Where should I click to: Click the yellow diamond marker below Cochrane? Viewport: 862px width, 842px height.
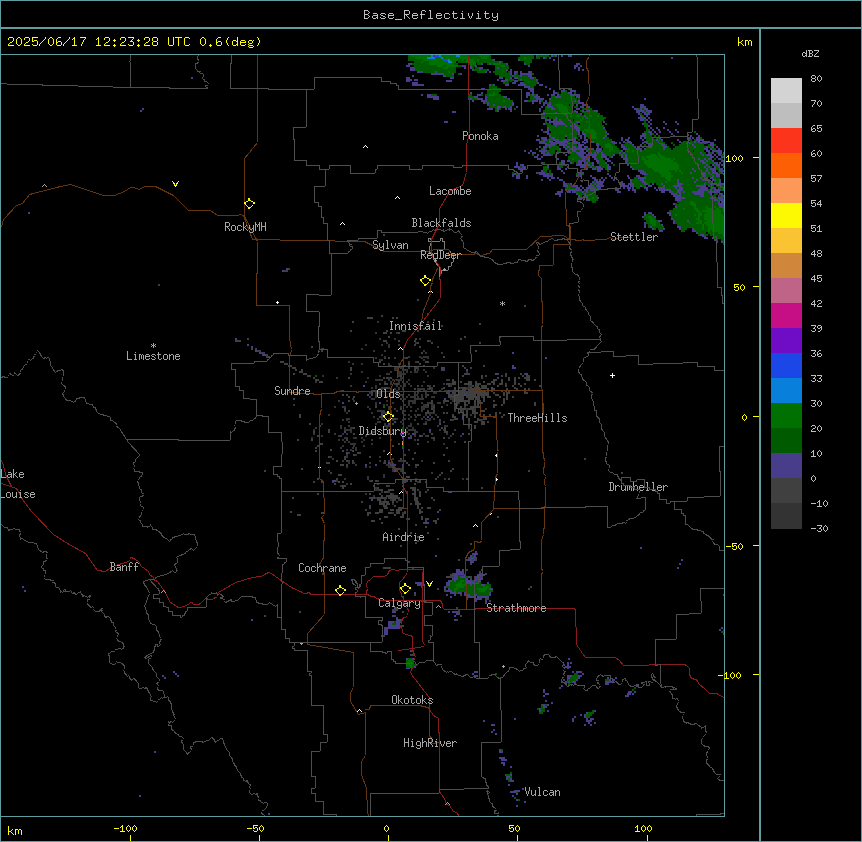340,590
